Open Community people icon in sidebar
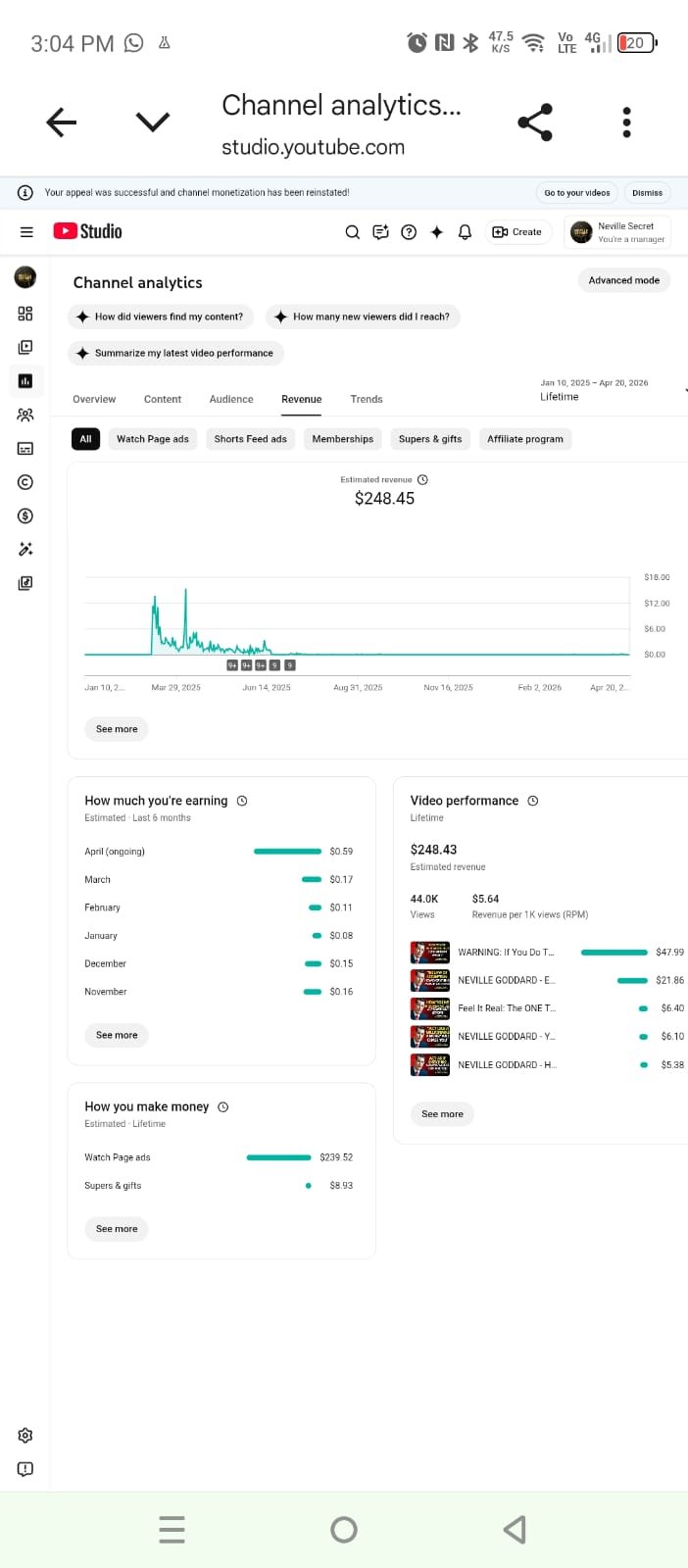Image resolution: width=688 pixels, height=1568 pixels. point(25,415)
